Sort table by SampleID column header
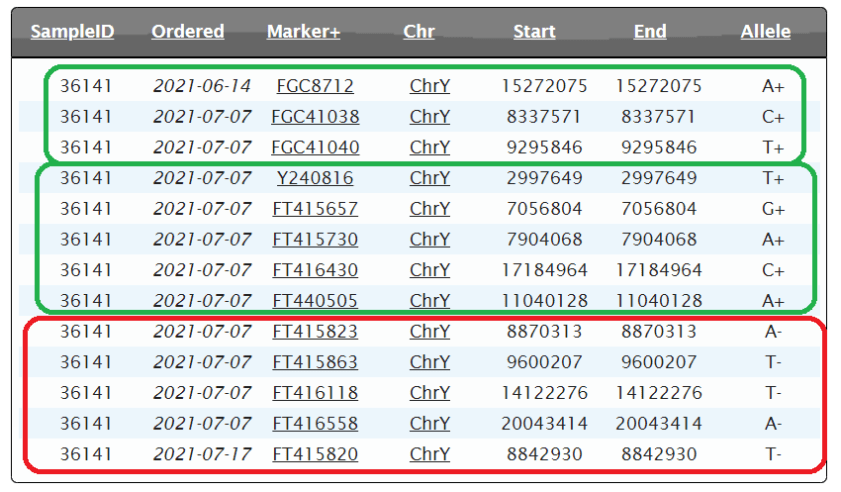This screenshot has width=841, height=492. (x=72, y=32)
